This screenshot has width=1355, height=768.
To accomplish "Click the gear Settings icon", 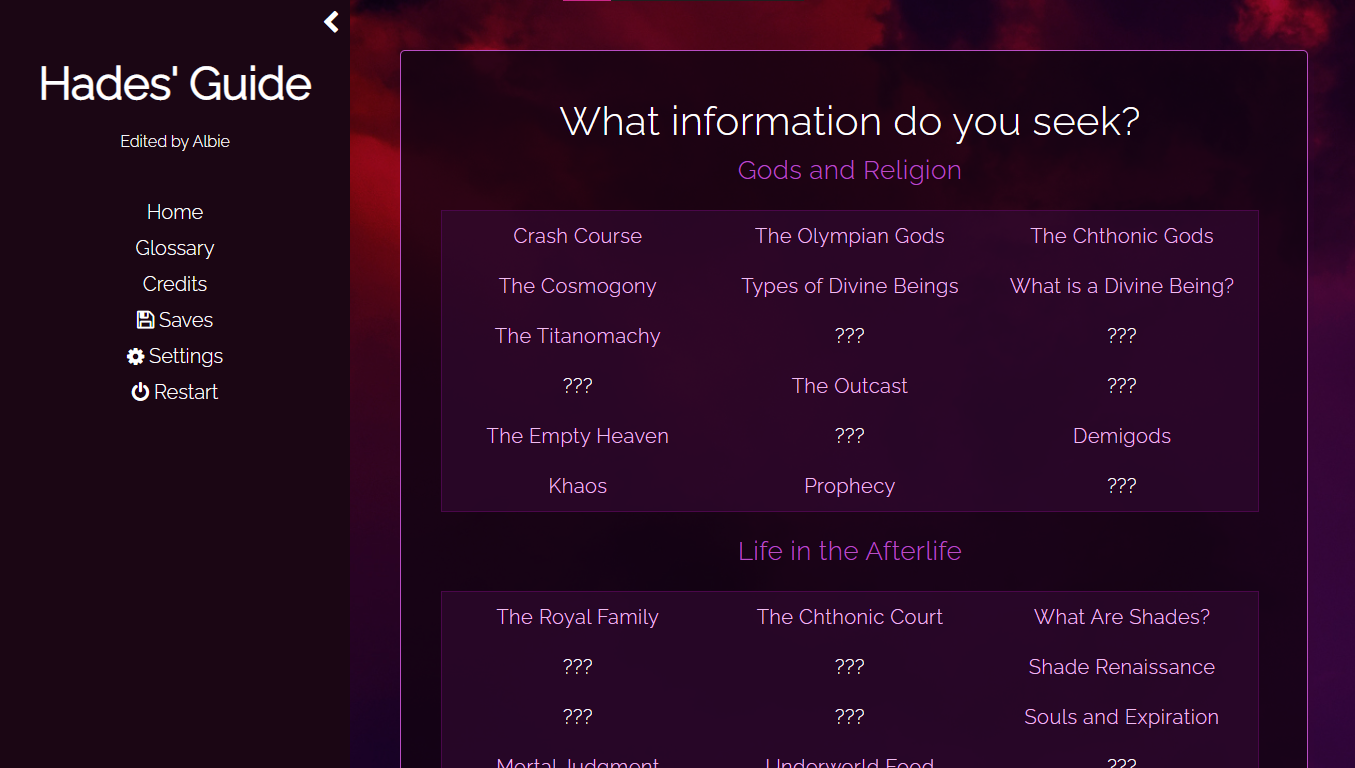I will click(136, 356).
